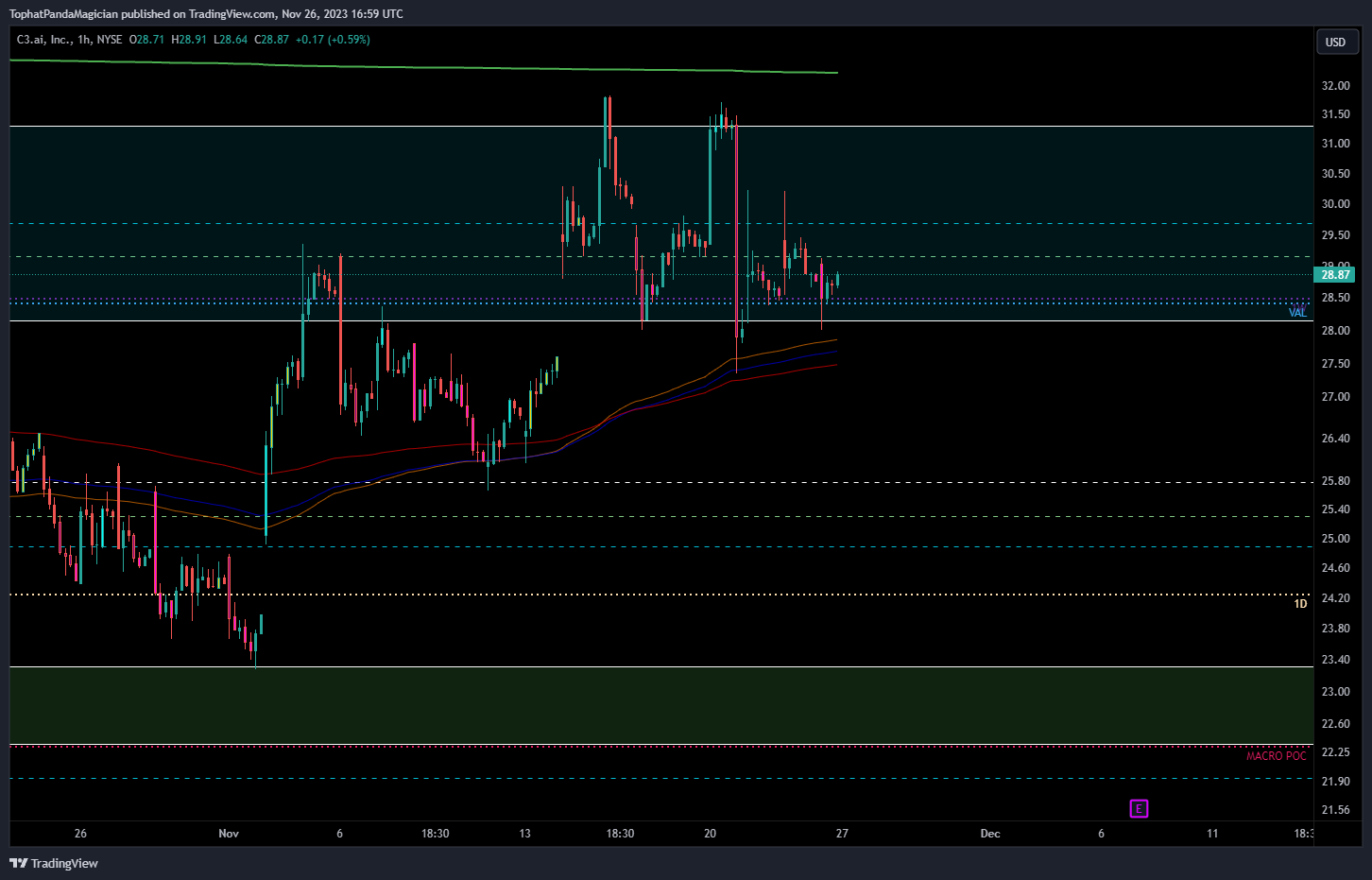Click the 21.56 price axis label

point(1335,810)
